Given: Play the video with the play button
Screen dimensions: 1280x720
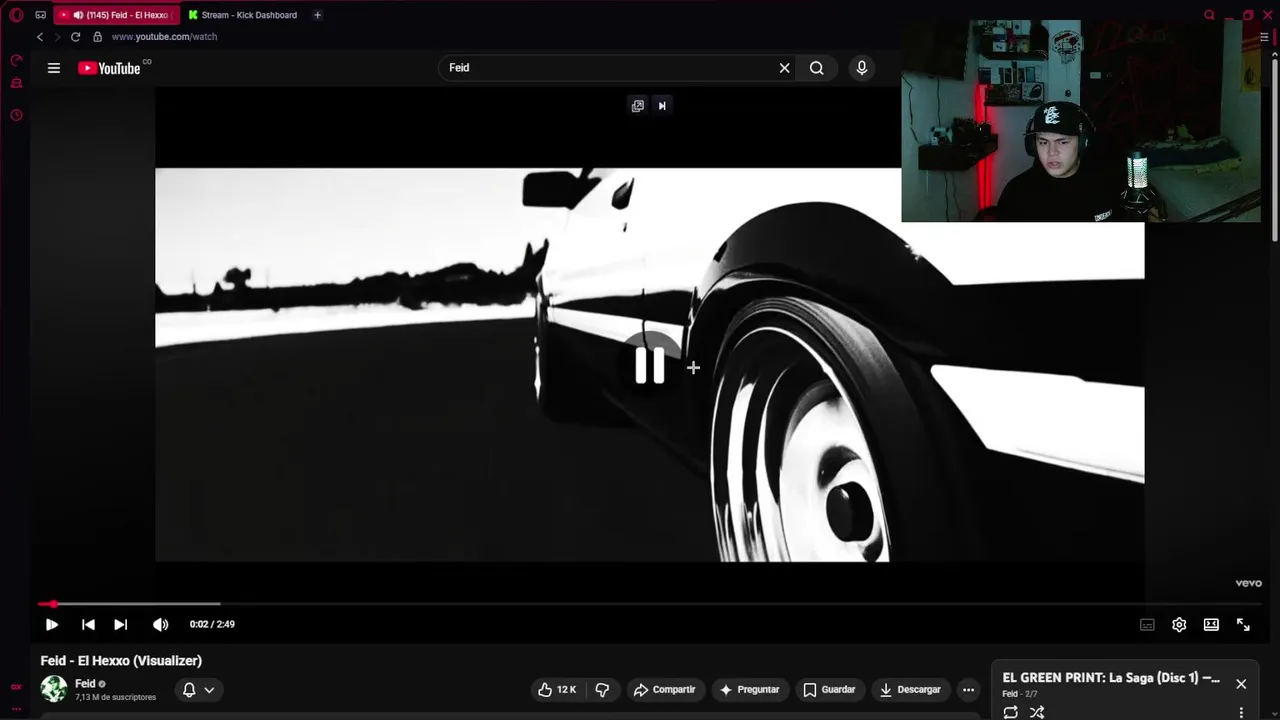Looking at the screenshot, I should (x=52, y=624).
